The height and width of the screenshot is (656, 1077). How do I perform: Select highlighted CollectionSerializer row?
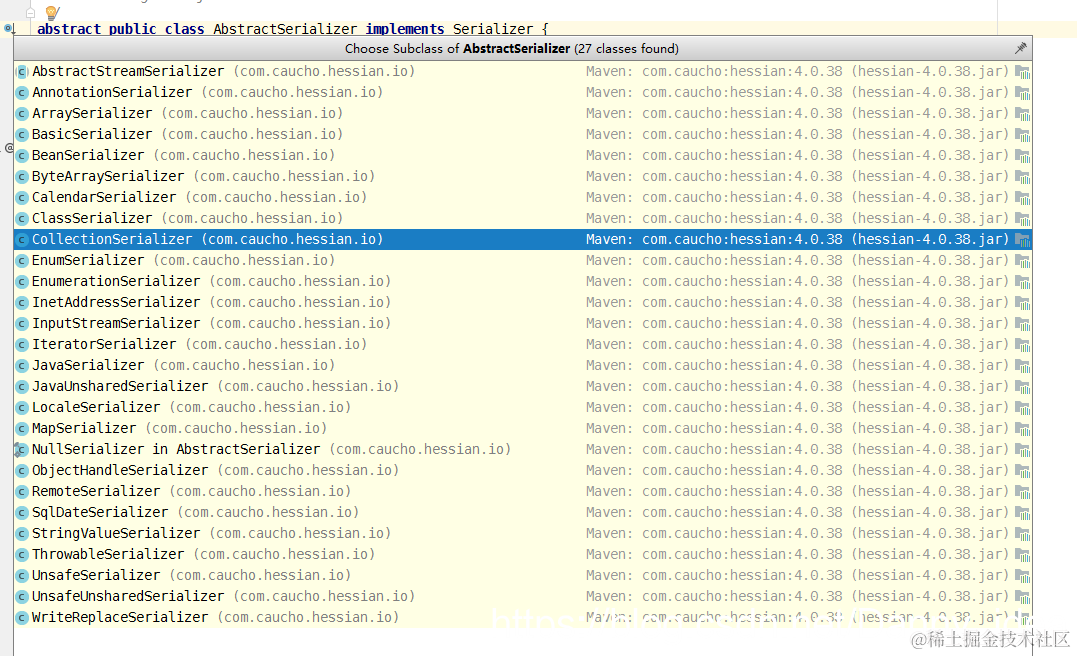(x=523, y=239)
